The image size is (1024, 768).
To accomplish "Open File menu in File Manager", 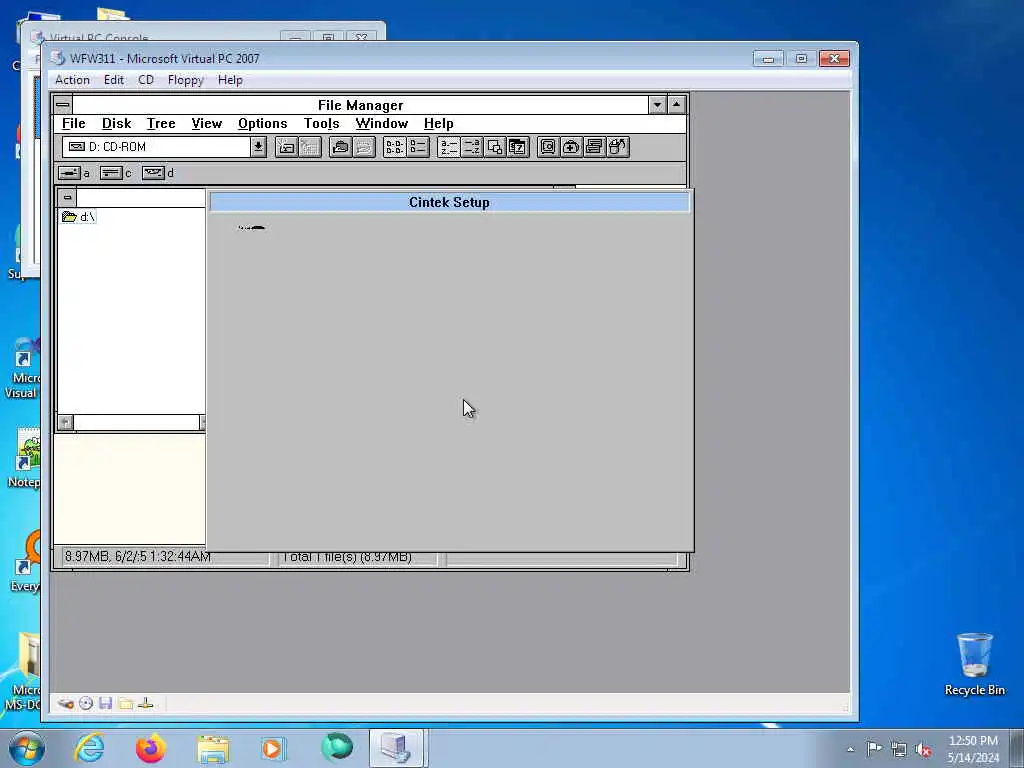I will tap(73, 123).
